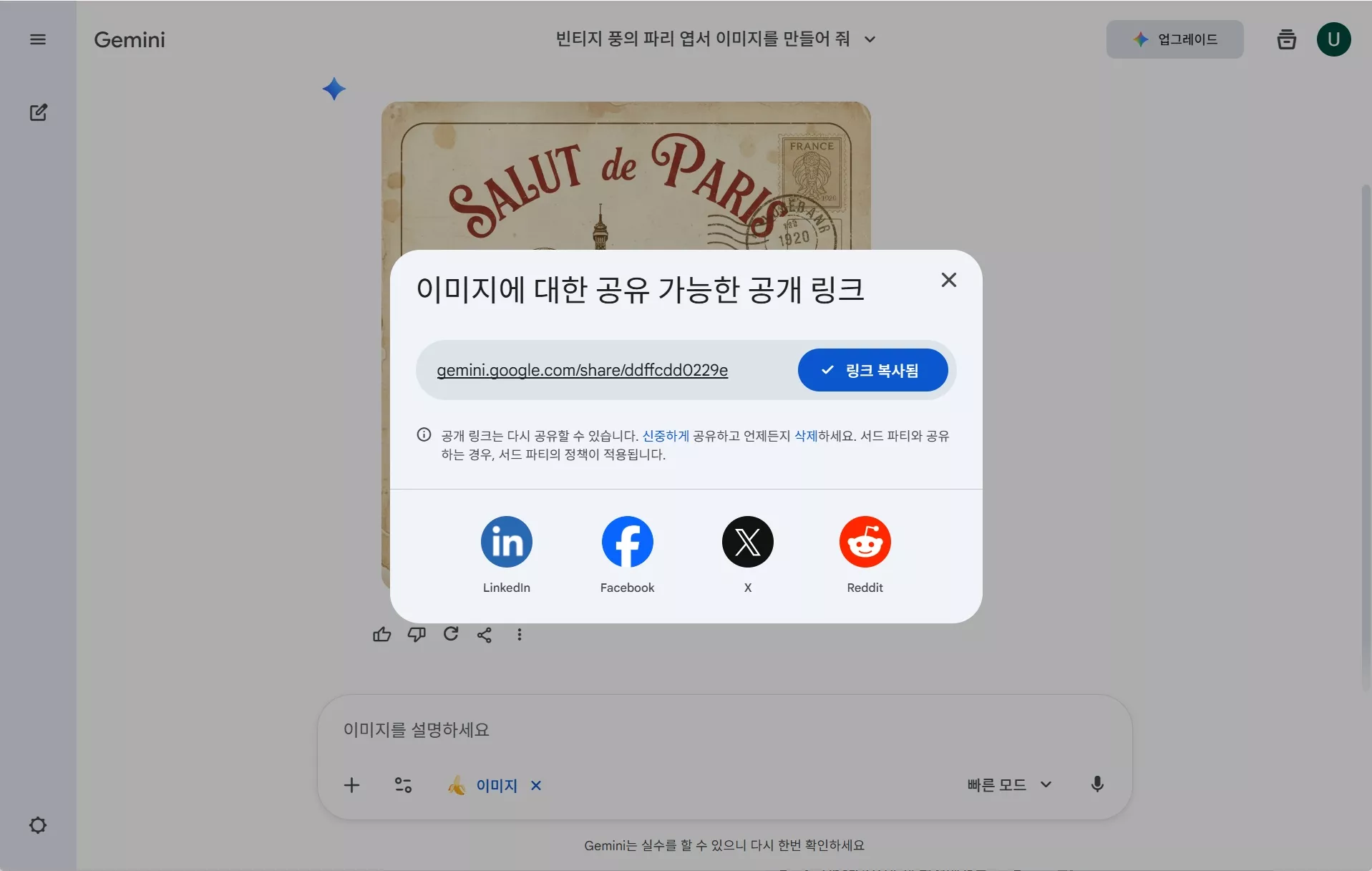This screenshot has width=1372, height=871.
Task: Open the Gemini activity history panel
Action: [x=1286, y=39]
